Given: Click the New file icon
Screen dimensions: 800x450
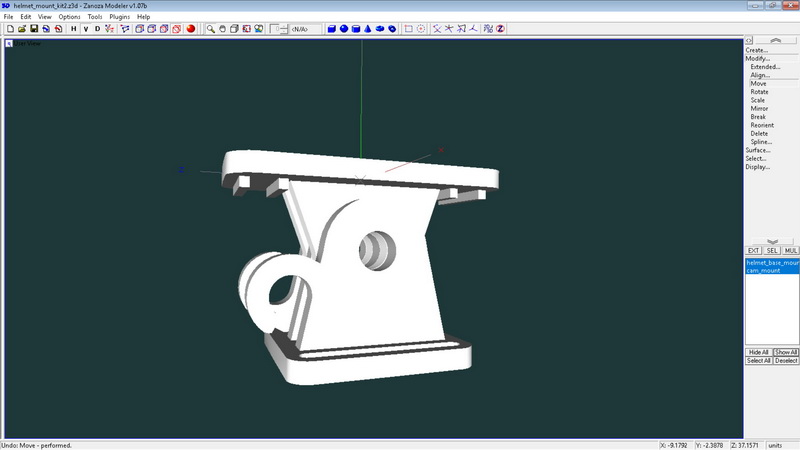Looking at the screenshot, I should tap(9, 29).
